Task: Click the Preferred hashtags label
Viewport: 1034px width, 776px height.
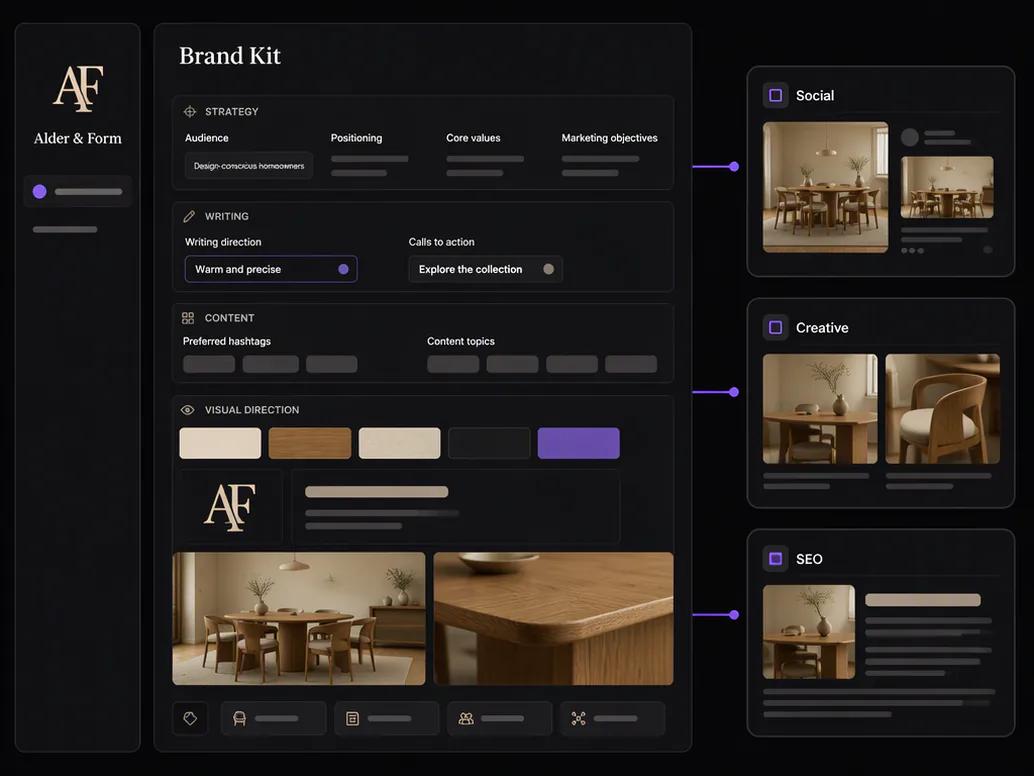Action: pyautogui.click(x=227, y=341)
